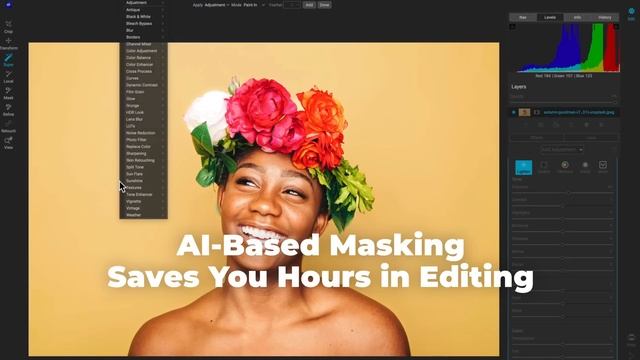The width and height of the screenshot is (640, 360).
Task: Expand the Dynamic Contrast submenu arrow
Action: click(163, 85)
